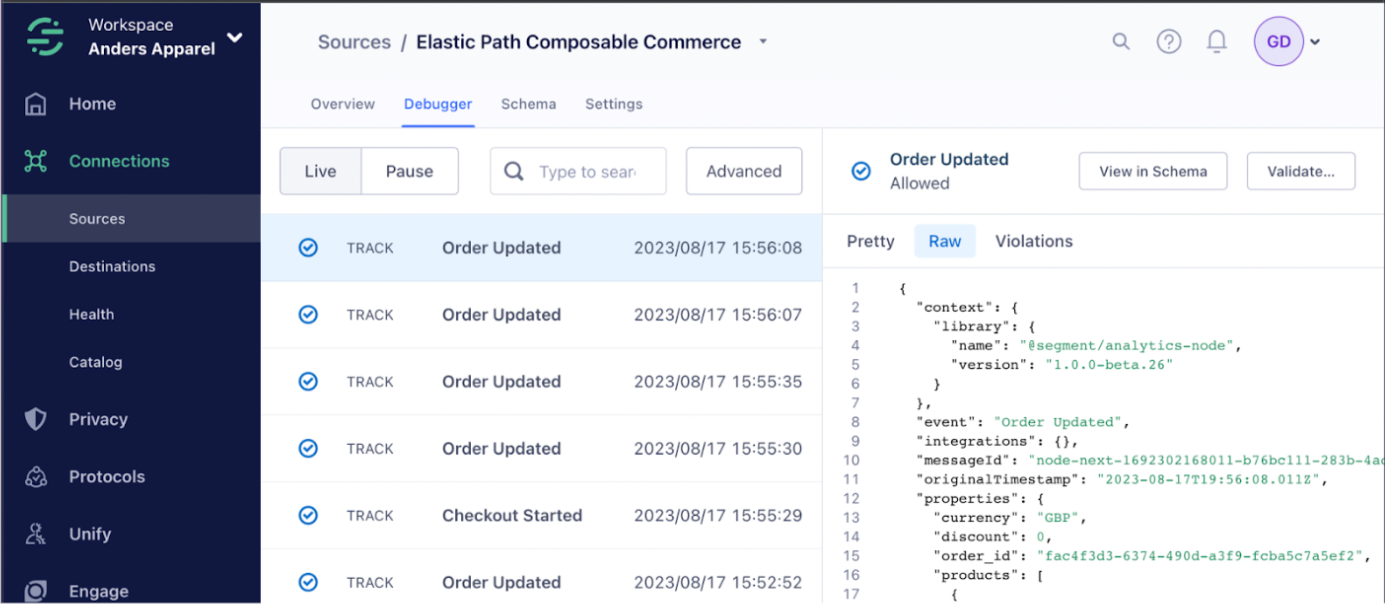This screenshot has width=1385, height=604.
Task: Enable Live mode in the debugger
Action: click(x=321, y=171)
